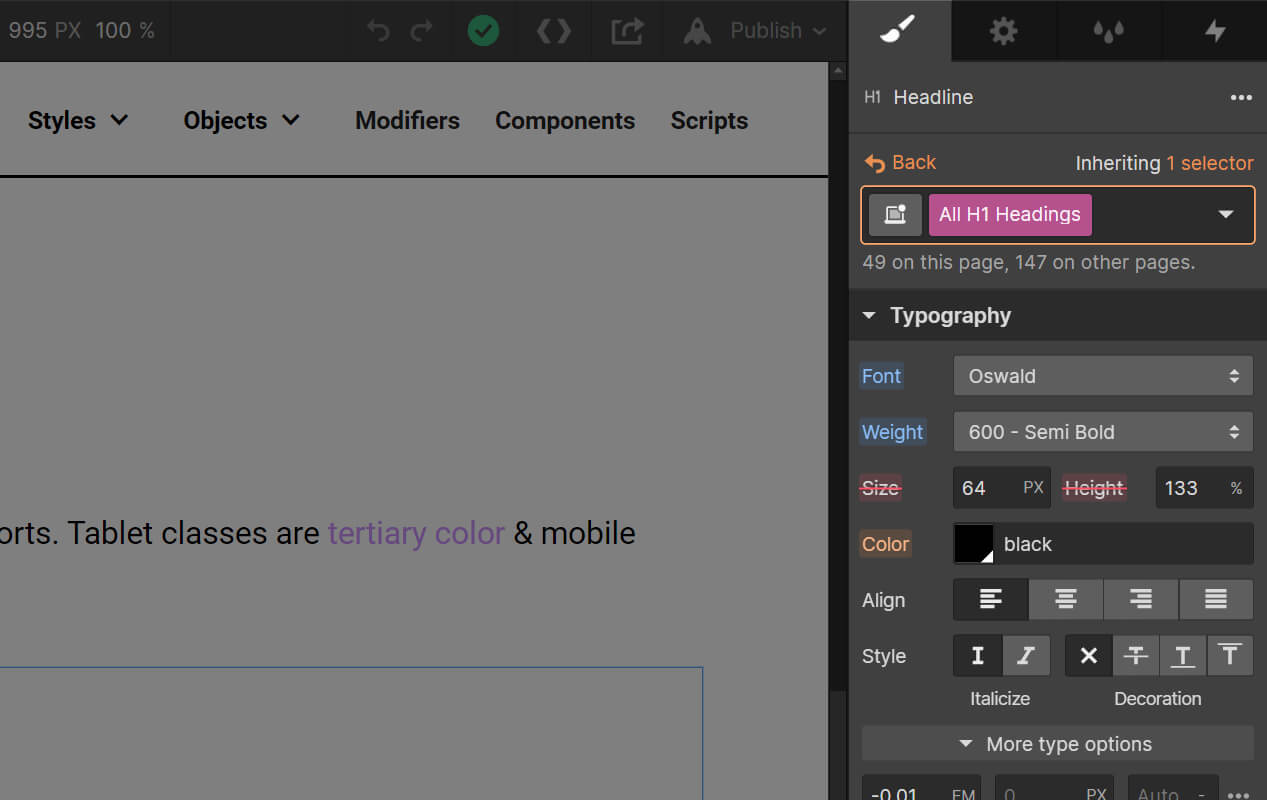
Task: Select center text alignment
Action: (1066, 600)
